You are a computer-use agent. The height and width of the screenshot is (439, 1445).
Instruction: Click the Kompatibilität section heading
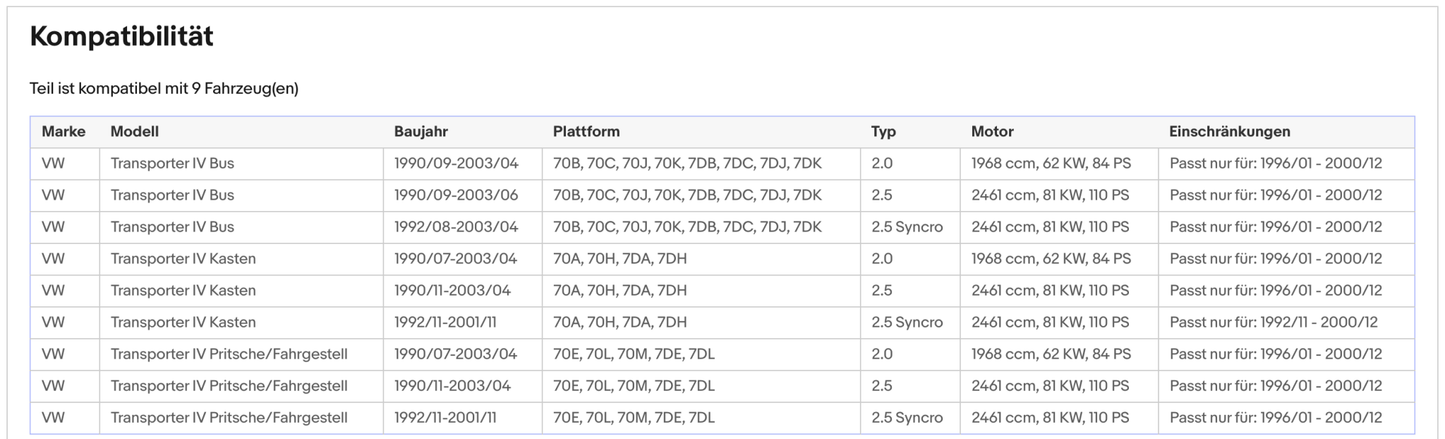(x=121, y=37)
